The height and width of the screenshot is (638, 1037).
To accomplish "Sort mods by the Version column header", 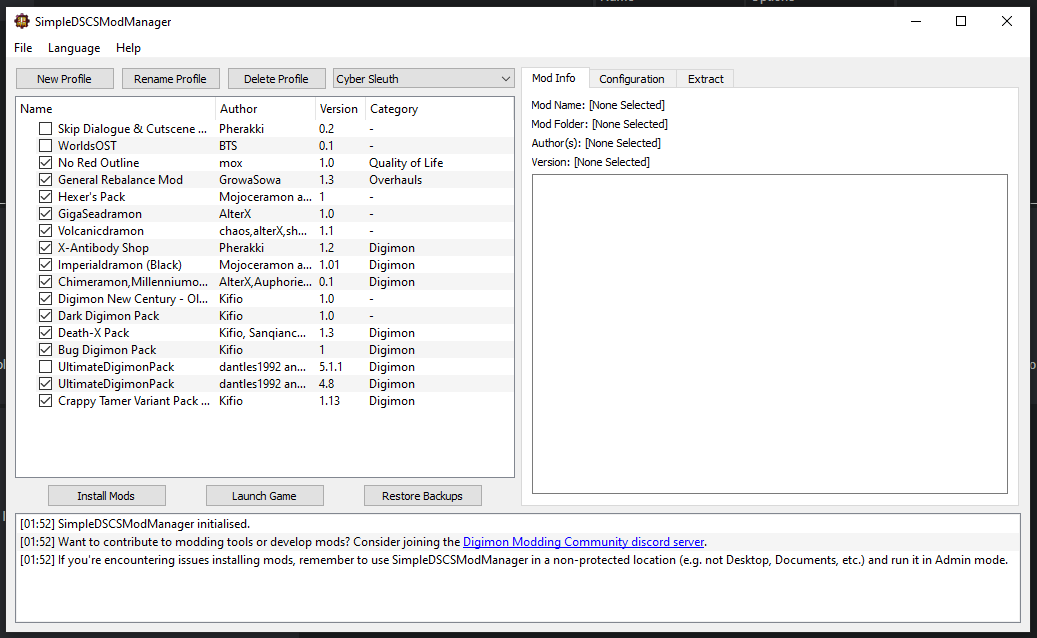I will 340,108.
